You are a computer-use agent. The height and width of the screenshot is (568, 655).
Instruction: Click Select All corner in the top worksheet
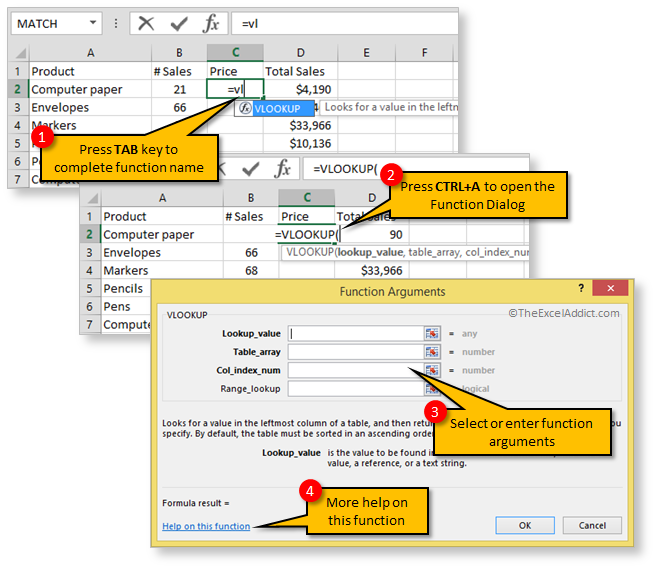pyautogui.click(x=19, y=53)
